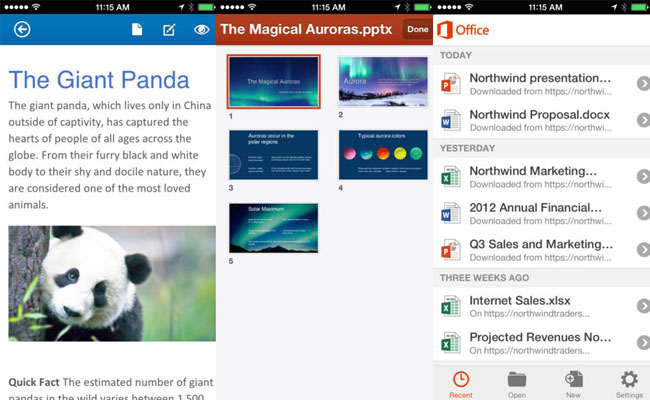
Task: Open Projected Revenues spreadsheet row
Action: tap(541, 342)
